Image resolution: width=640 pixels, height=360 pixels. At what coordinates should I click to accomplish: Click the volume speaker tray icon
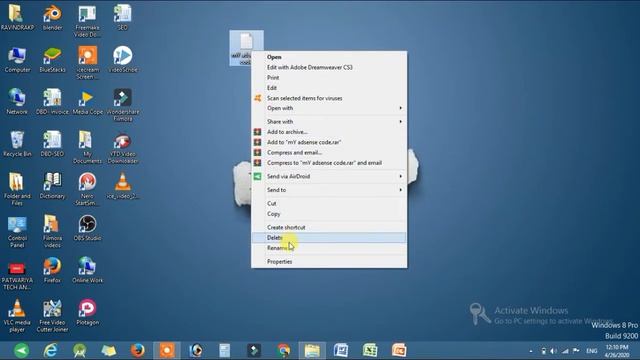pos(553,351)
